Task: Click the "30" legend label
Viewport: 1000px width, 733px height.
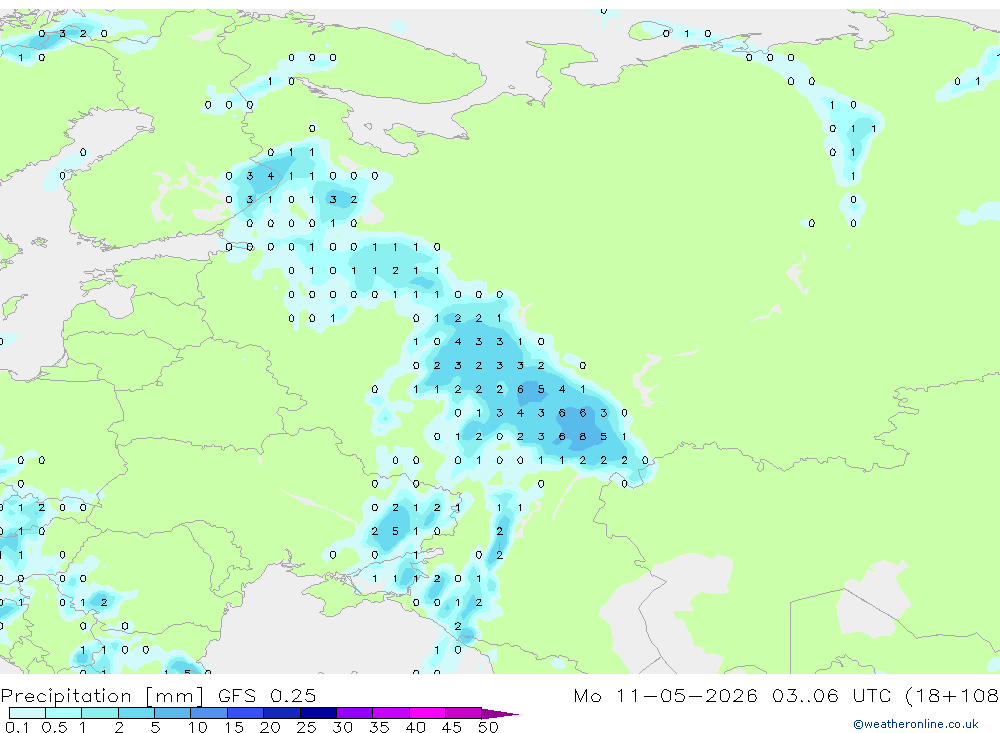Action: pyautogui.click(x=342, y=727)
